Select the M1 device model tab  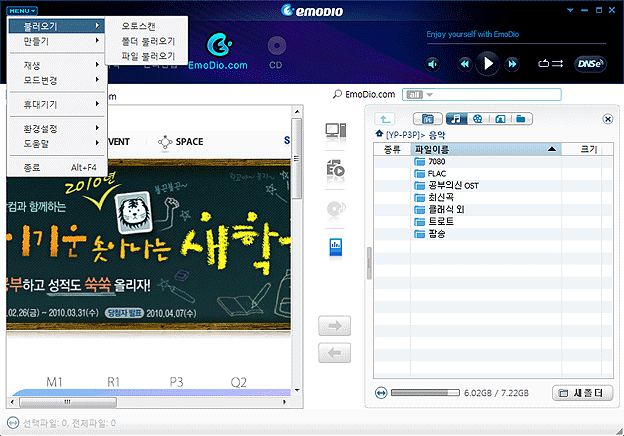coord(54,382)
